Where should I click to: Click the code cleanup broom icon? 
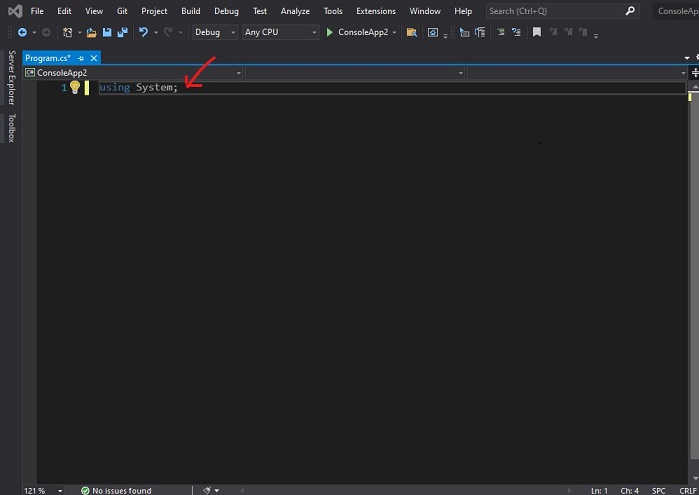tap(207, 491)
